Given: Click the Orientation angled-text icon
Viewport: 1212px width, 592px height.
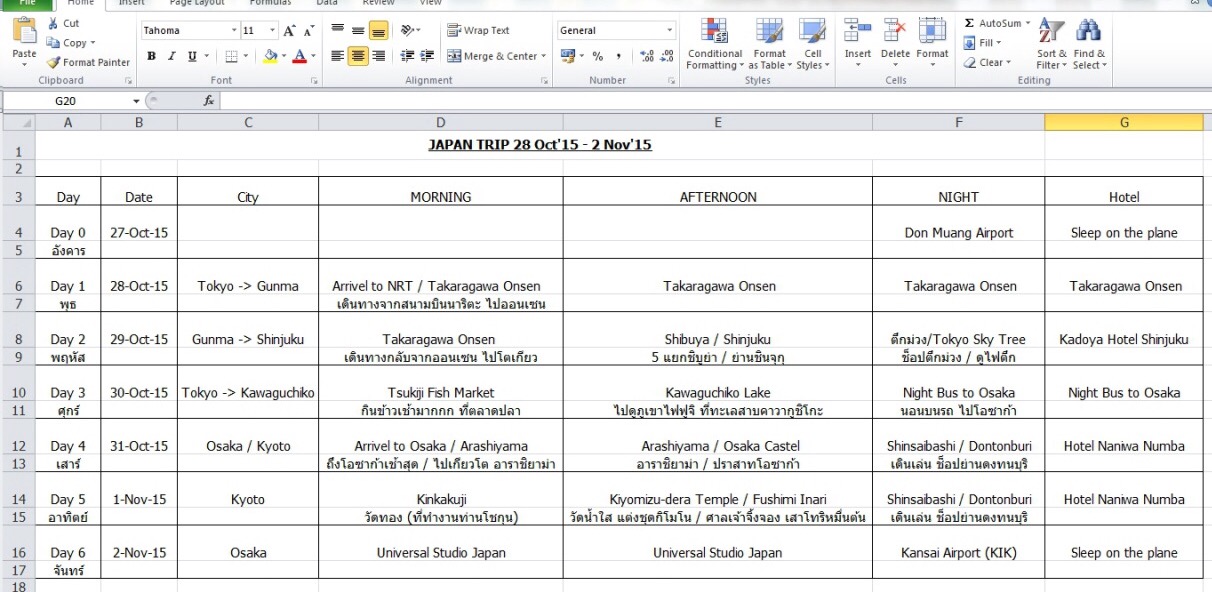Looking at the screenshot, I should [406, 31].
